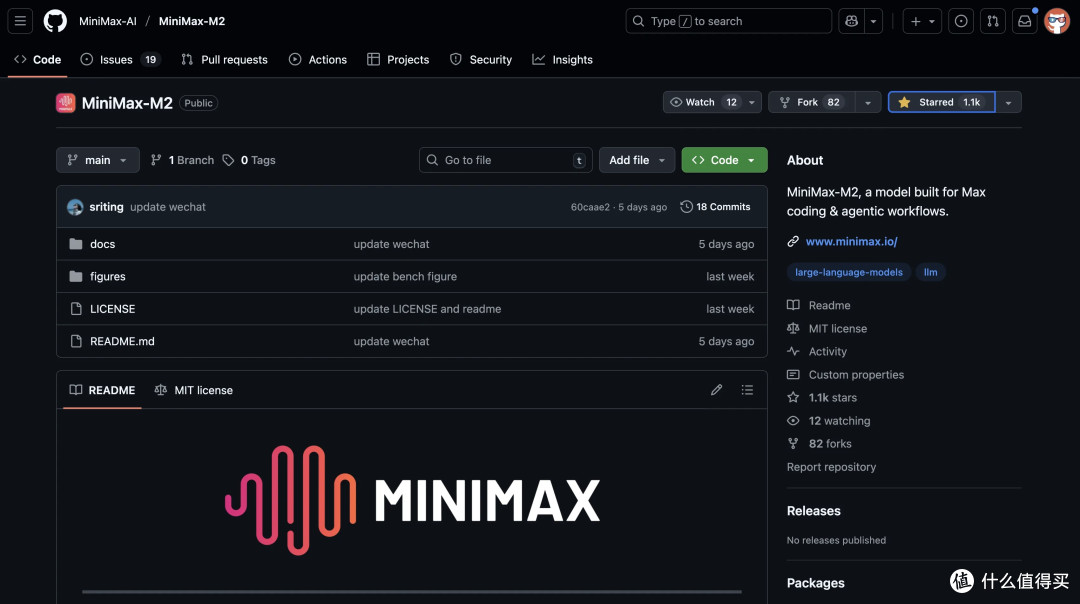The width and height of the screenshot is (1080, 604).
Task: Open the hamburger navigation menu
Action: coord(20,21)
